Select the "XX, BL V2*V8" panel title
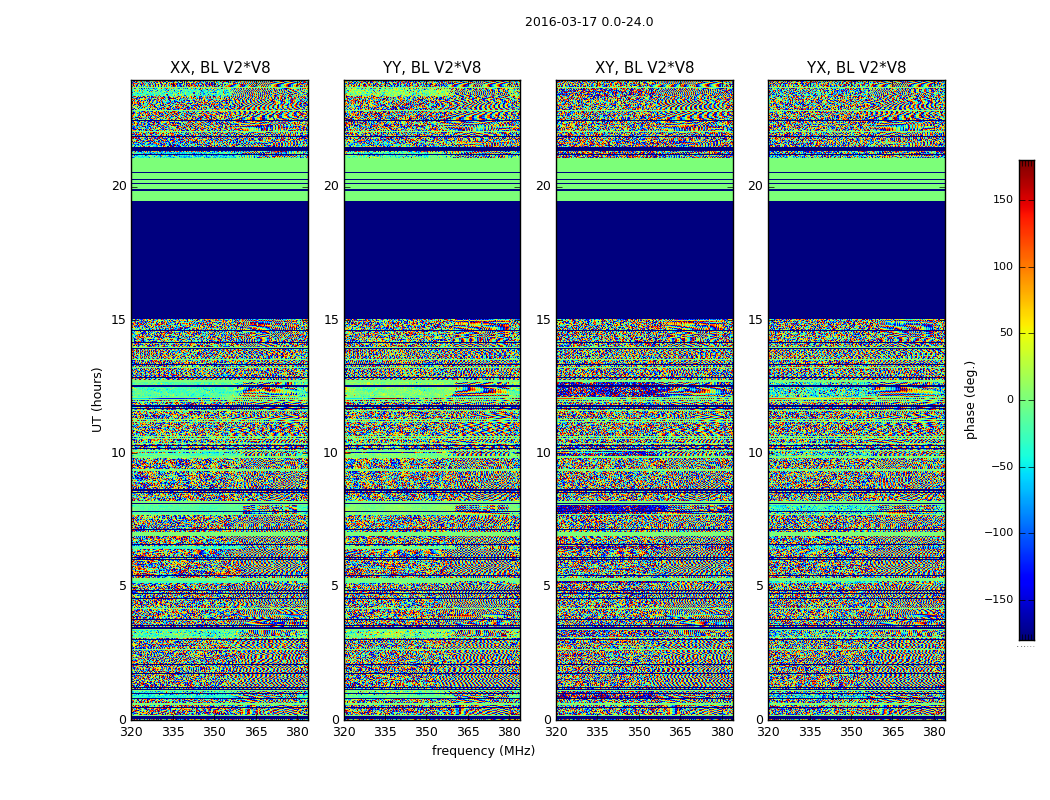The image size is (1050, 800). point(220,68)
